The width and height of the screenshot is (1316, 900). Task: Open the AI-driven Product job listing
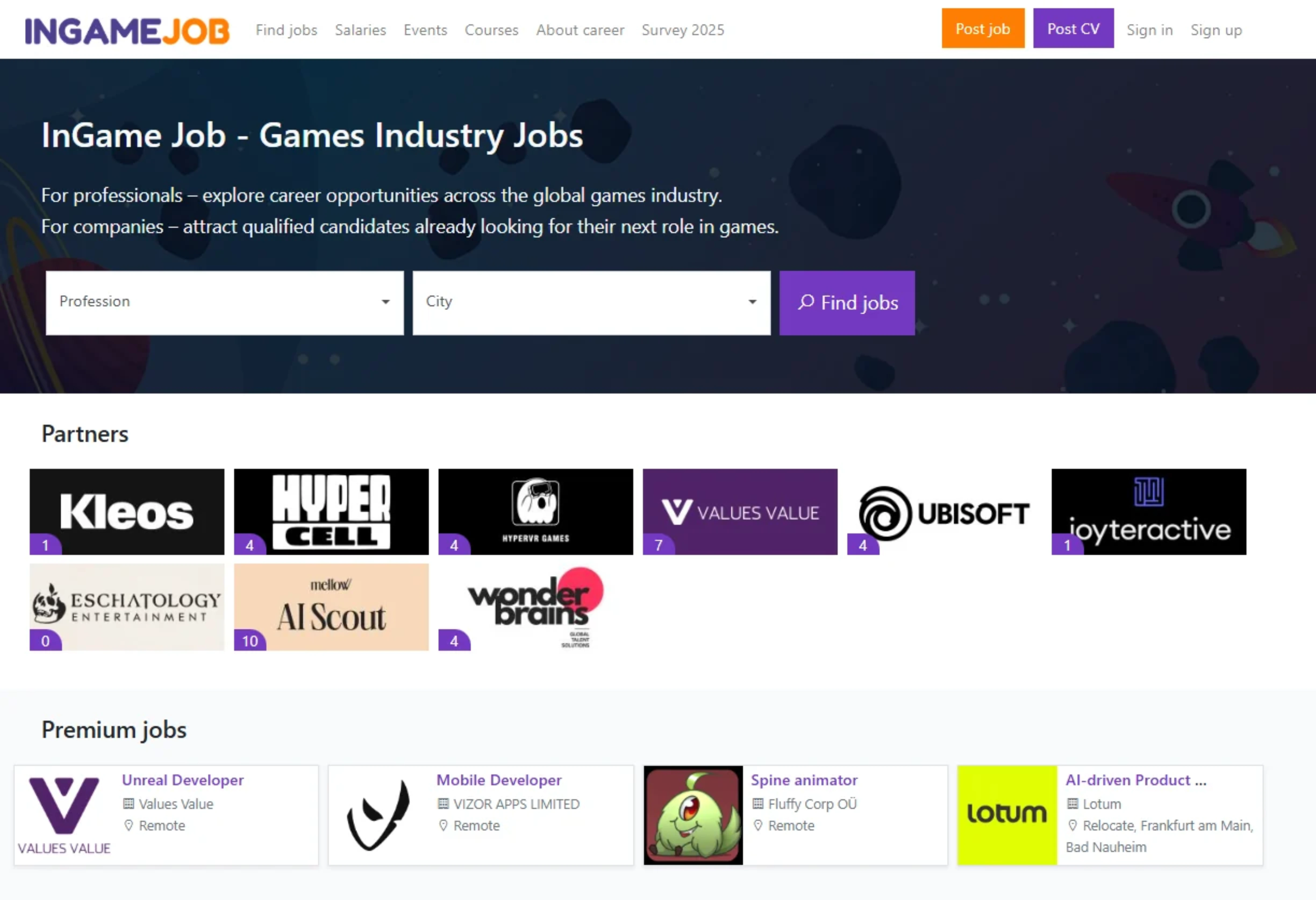(x=1136, y=780)
